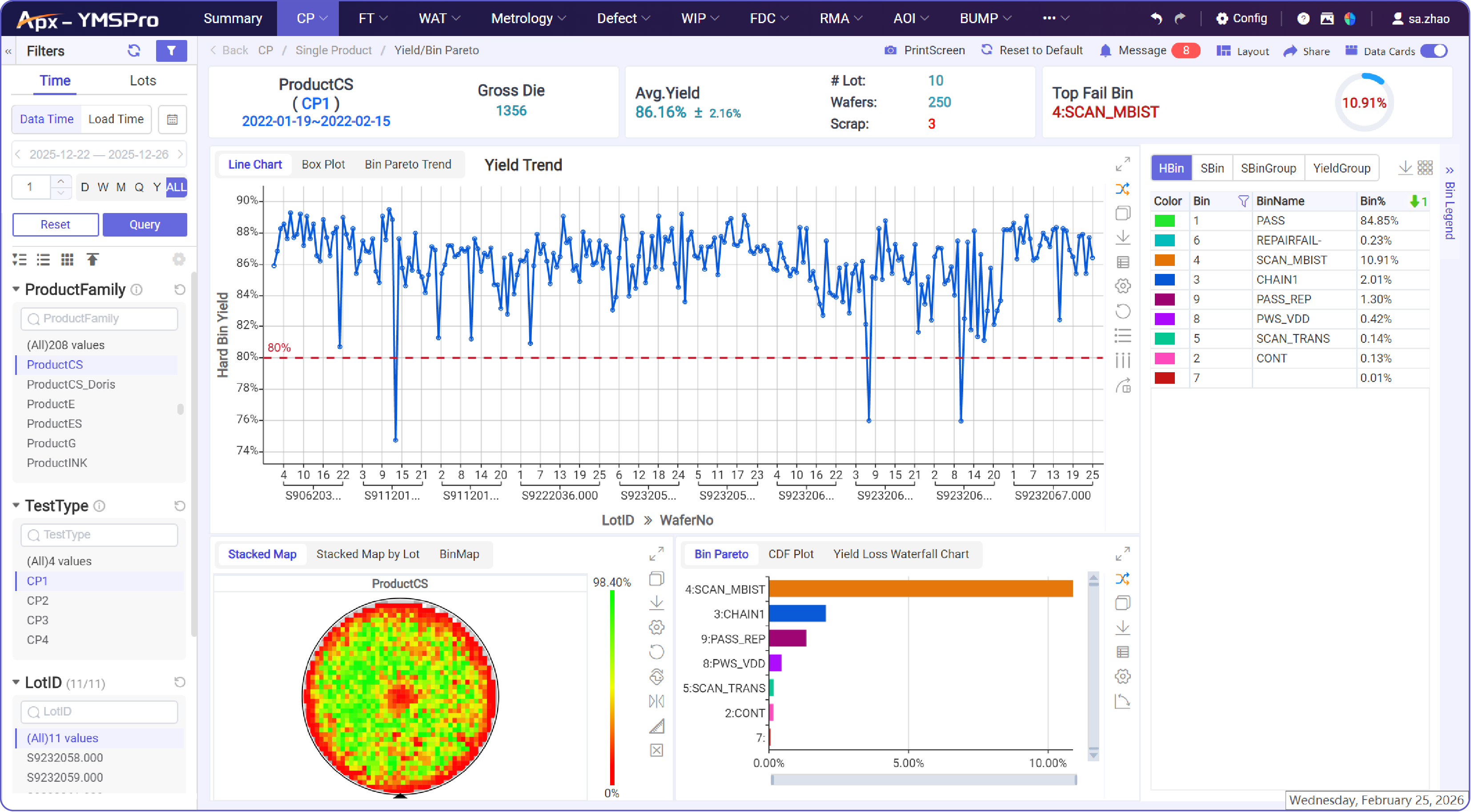
Task: Expand the Bin Pareto chart to fullscreen
Action: 1123,554
